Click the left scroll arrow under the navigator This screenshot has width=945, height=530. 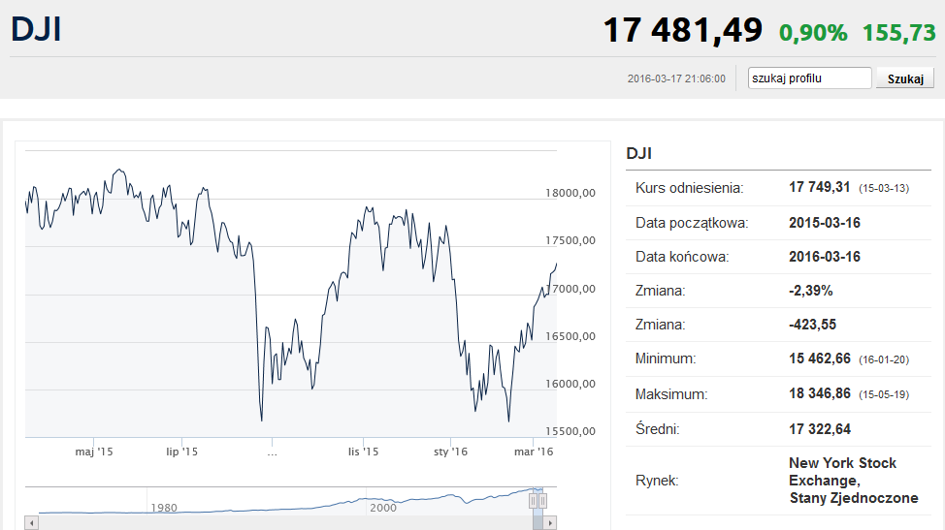click(x=30, y=523)
